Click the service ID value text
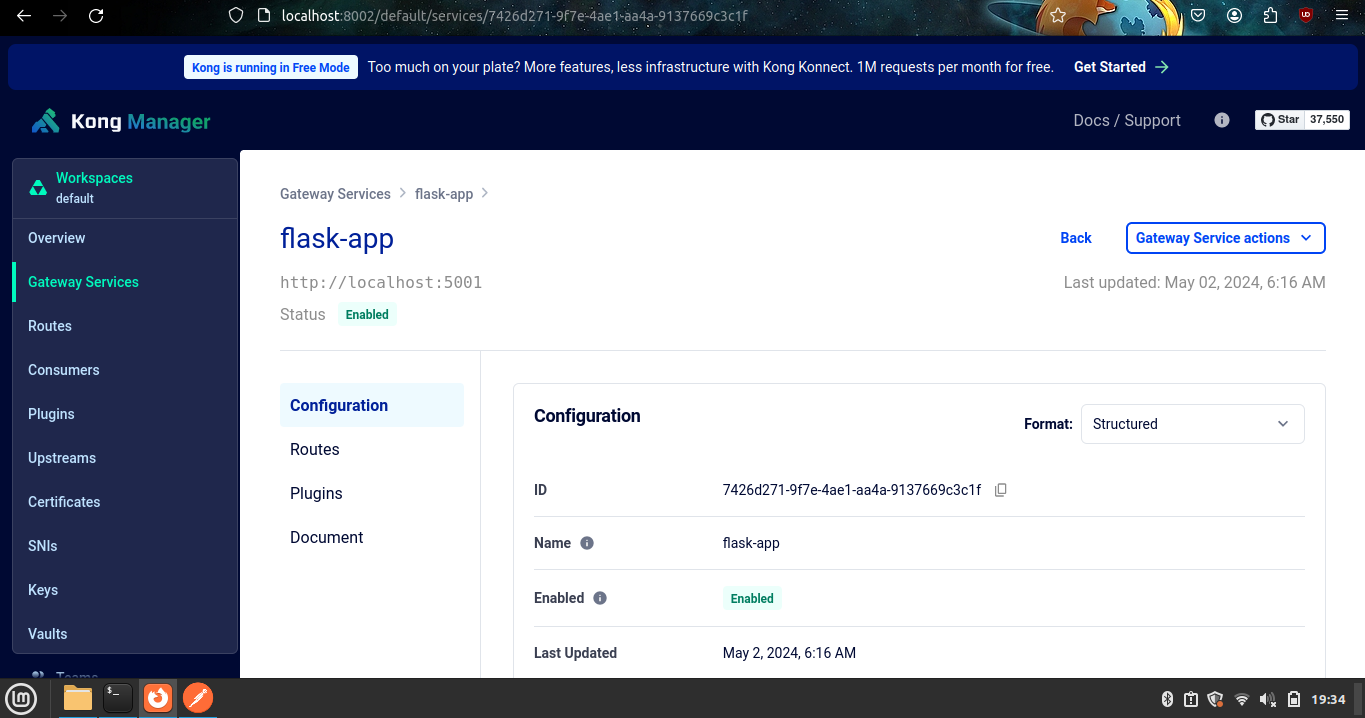 852,490
